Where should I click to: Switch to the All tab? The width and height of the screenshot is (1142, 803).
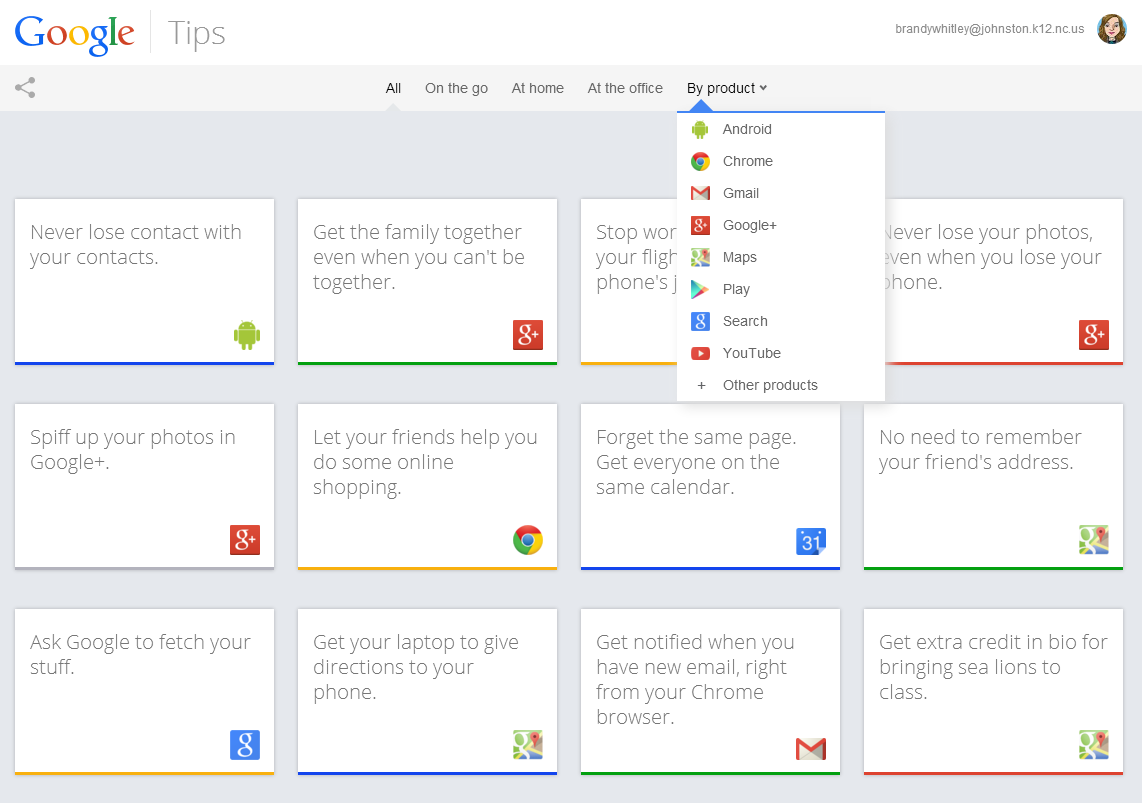(x=393, y=88)
